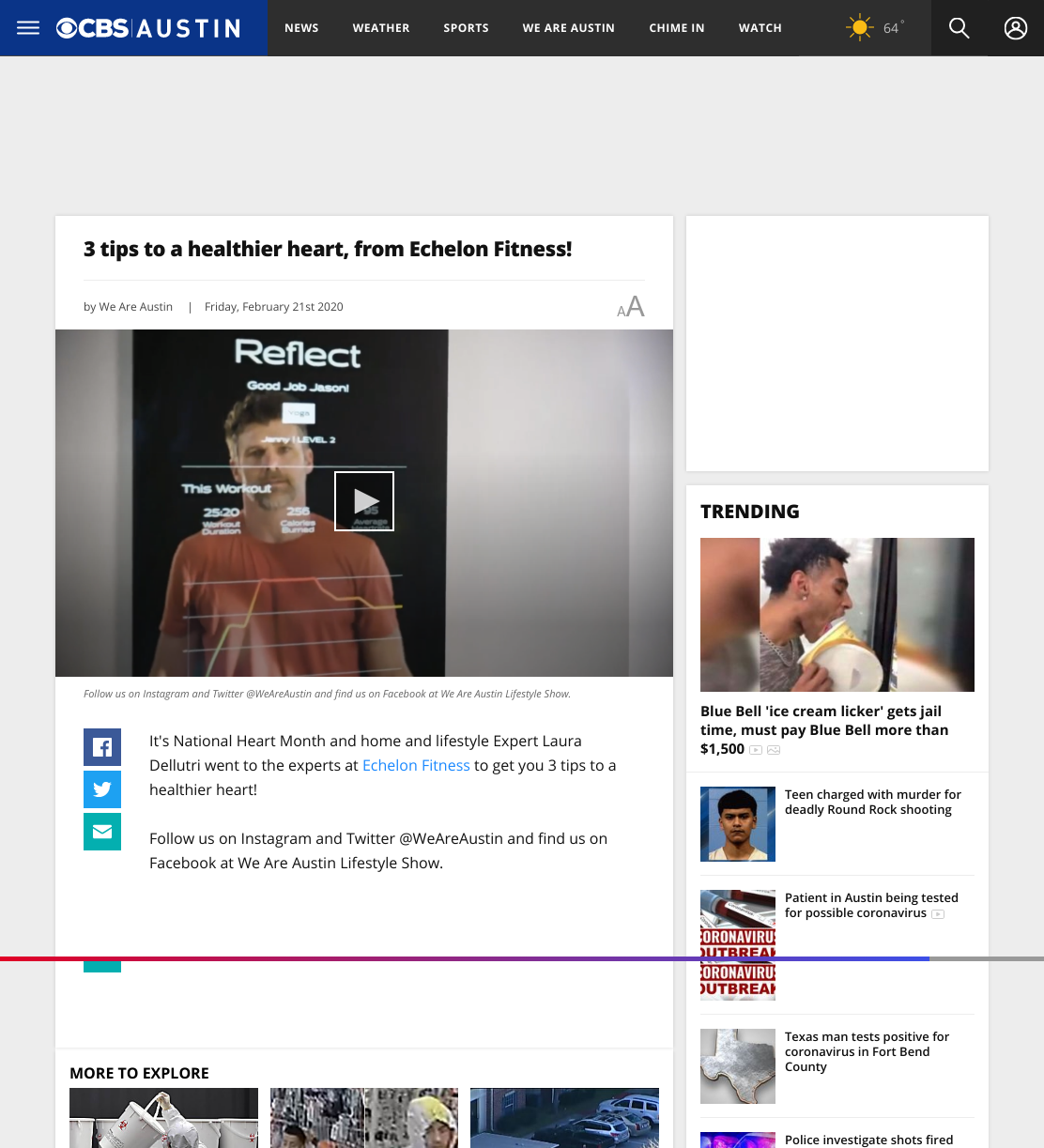Change article text size
The height and width of the screenshot is (1148, 1044).
(631, 307)
